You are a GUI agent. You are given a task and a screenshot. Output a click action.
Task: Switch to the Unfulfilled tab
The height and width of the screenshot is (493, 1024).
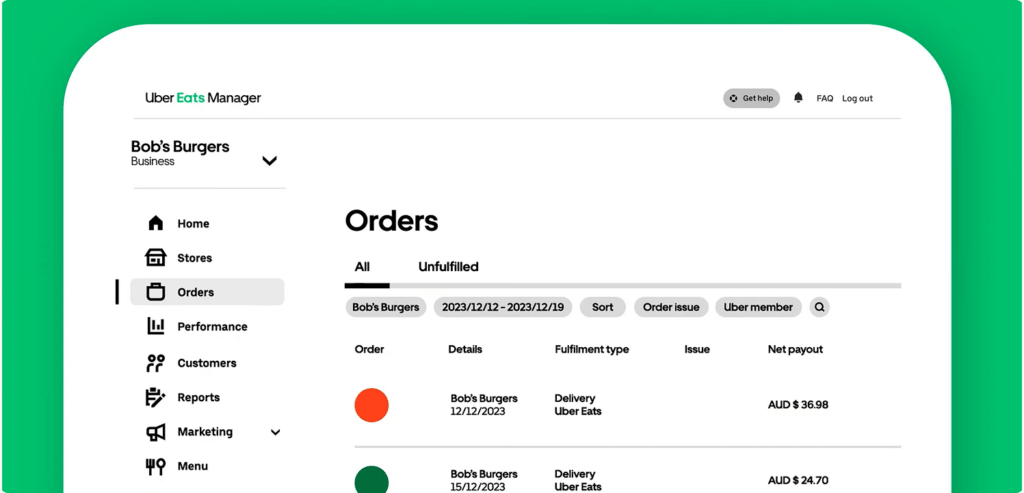448,266
